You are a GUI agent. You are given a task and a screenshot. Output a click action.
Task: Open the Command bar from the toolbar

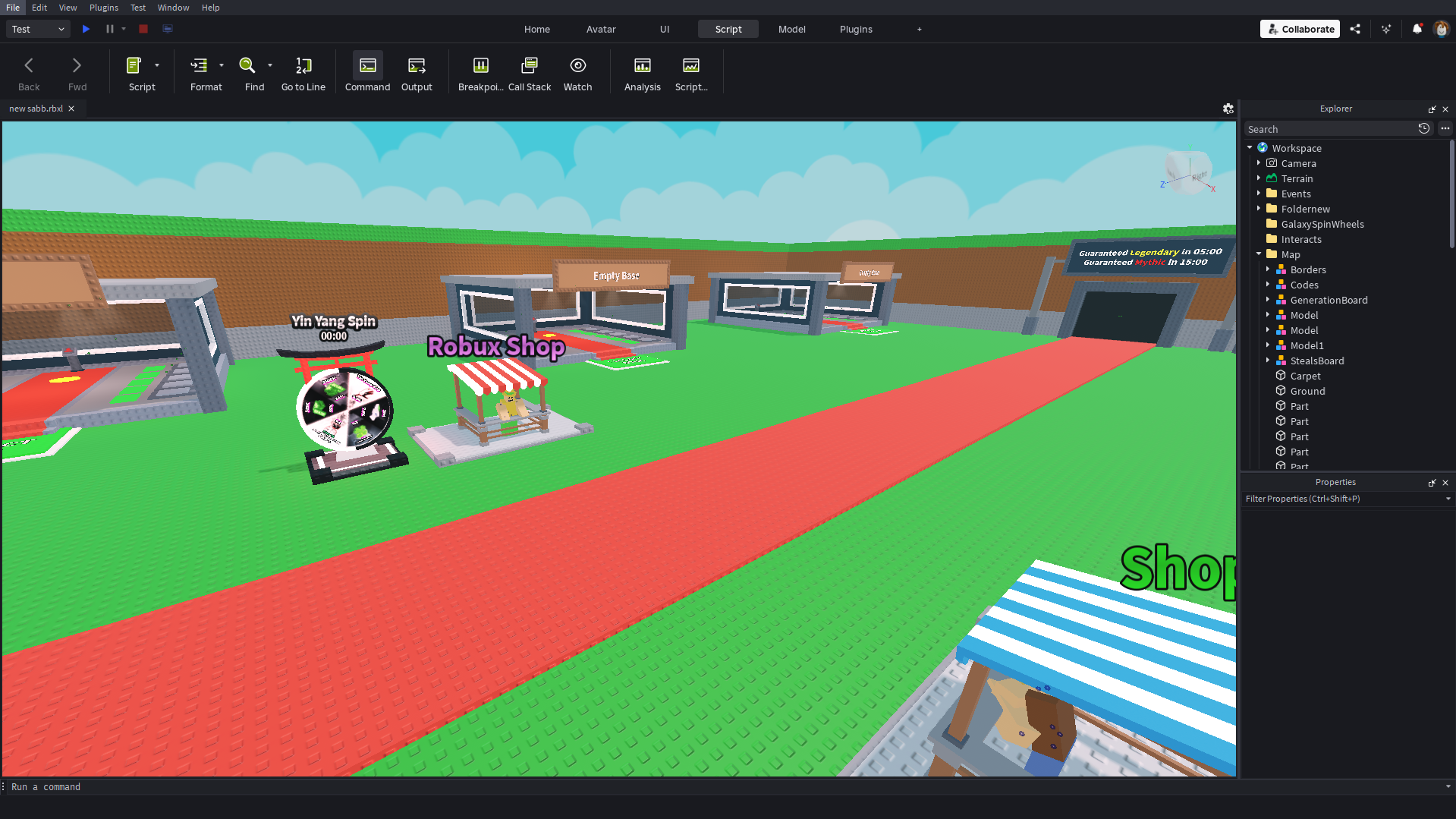[x=367, y=72]
